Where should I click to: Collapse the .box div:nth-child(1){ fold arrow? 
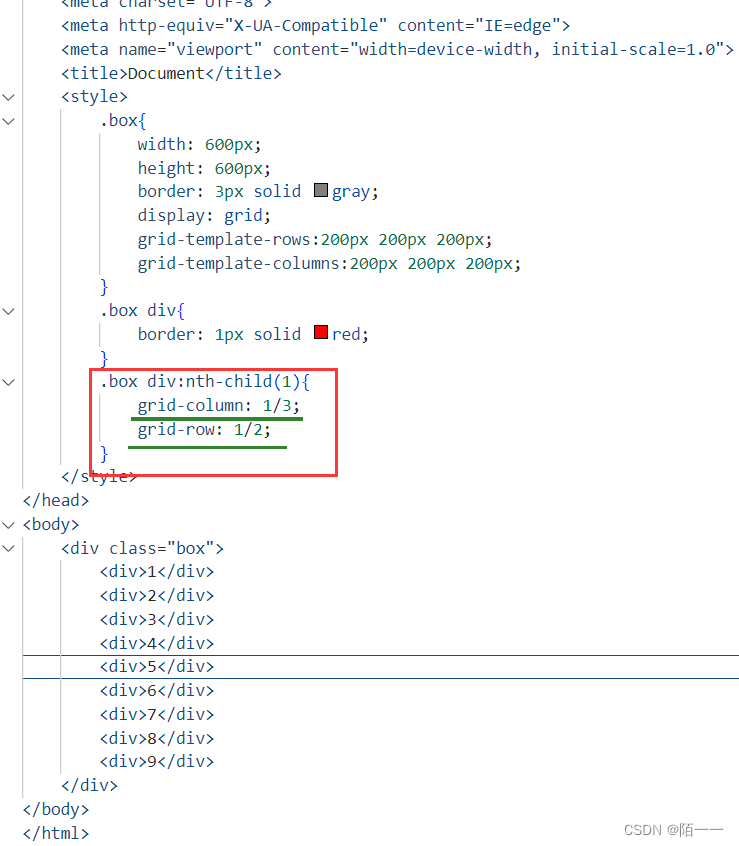click(x=9, y=382)
